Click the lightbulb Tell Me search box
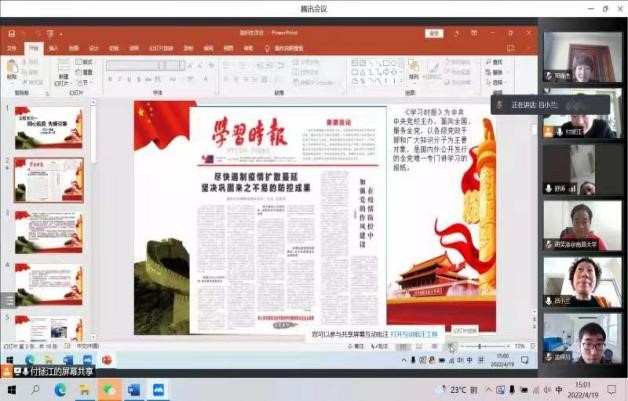 [x=285, y=48]
